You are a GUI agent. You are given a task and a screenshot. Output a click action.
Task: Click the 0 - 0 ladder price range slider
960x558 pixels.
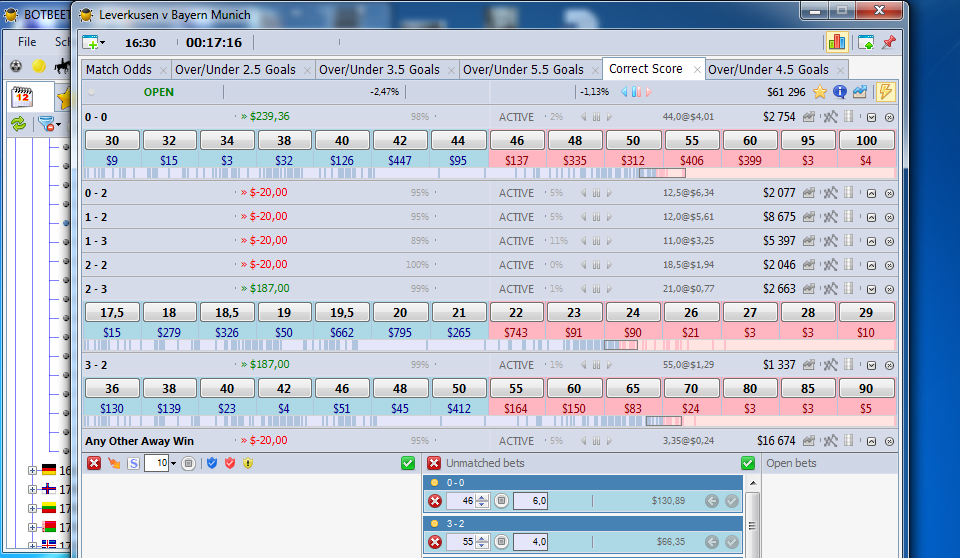[x=662, y=173]
